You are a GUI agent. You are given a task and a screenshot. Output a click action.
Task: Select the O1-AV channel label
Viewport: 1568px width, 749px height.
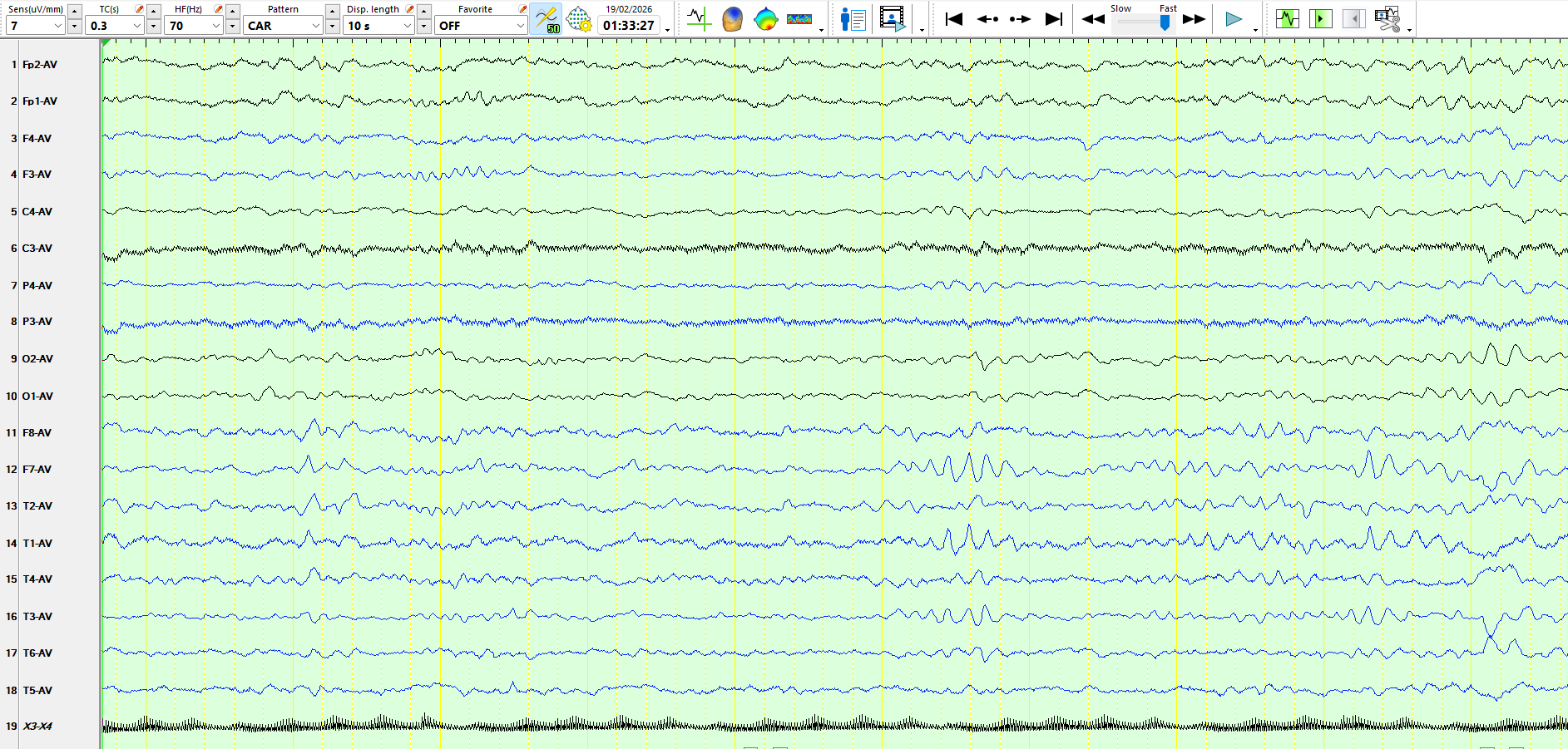click(37, 396)
